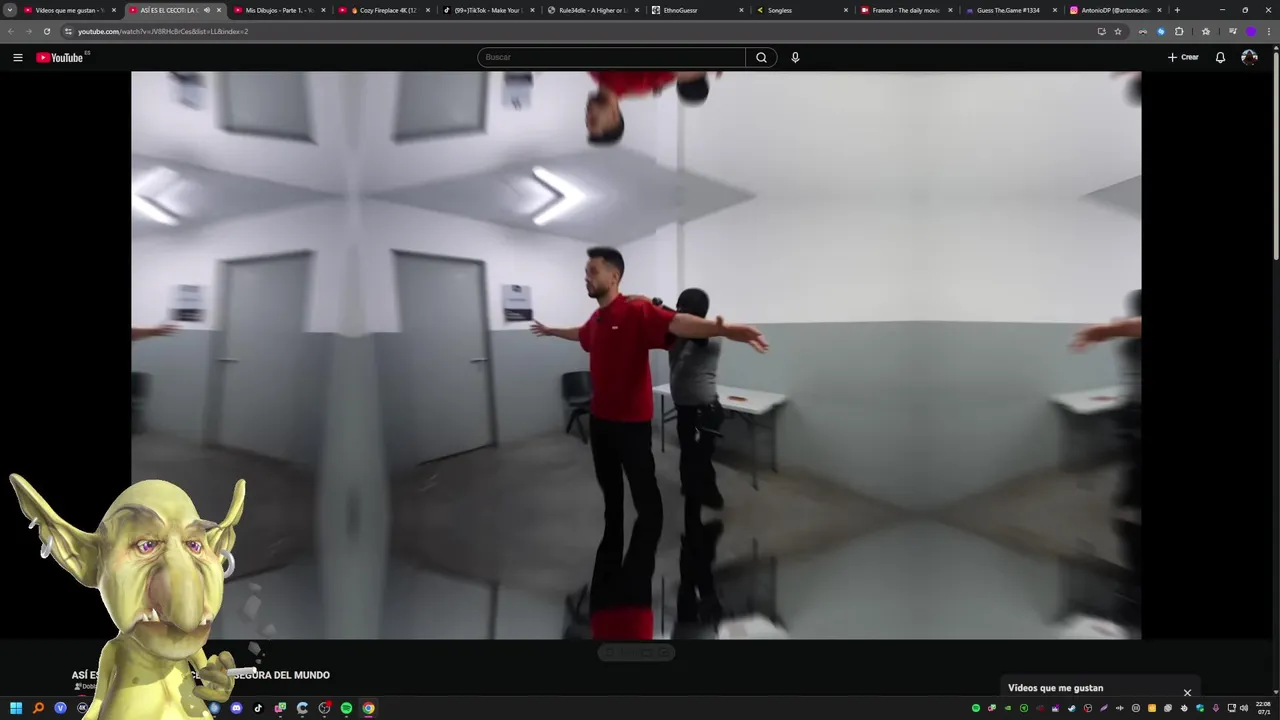Open the YouTube hamburger guide menu
The width and height of the screenshot is (1280, 720).
pos(17,57)
